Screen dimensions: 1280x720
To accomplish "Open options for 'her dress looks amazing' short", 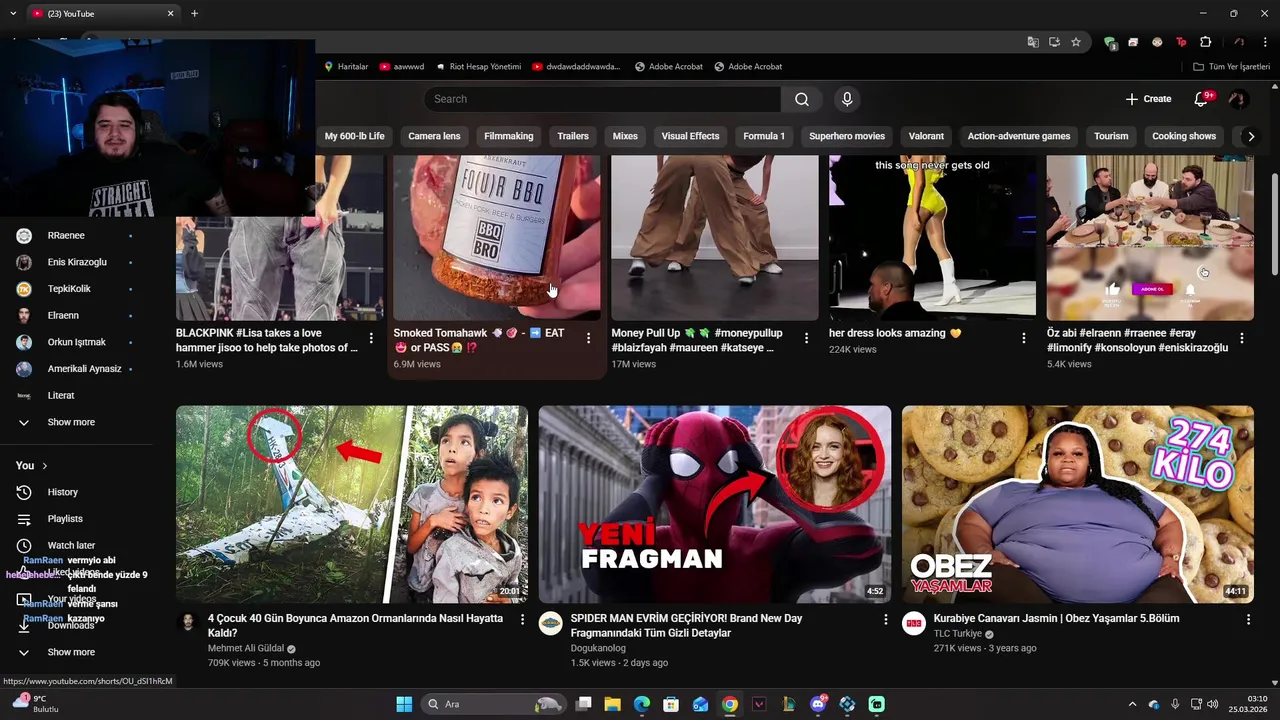I will (1024, 338).
